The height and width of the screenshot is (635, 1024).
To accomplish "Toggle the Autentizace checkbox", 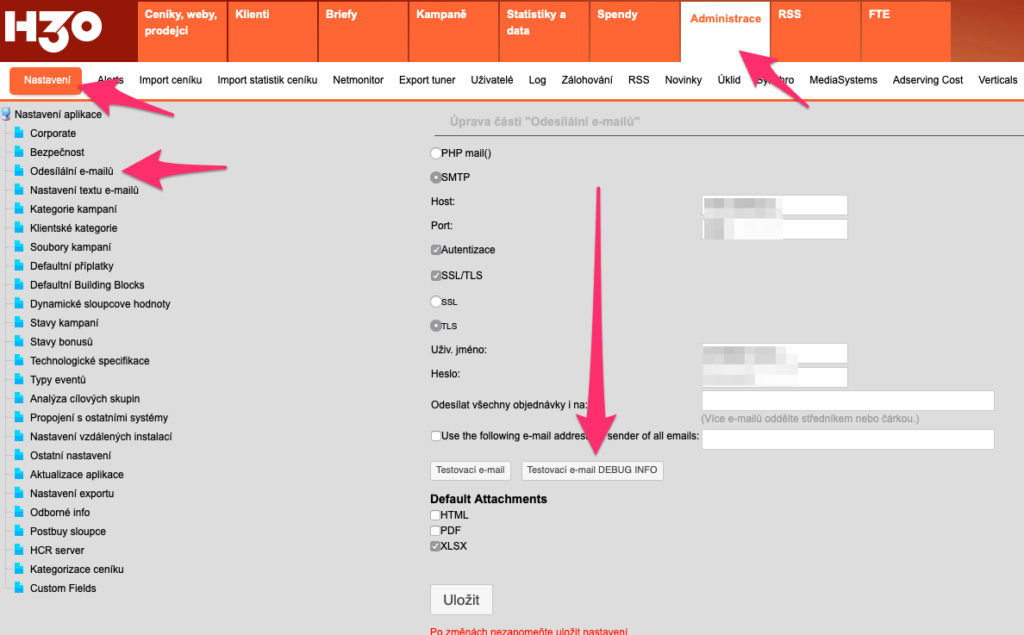I will 436,250.
